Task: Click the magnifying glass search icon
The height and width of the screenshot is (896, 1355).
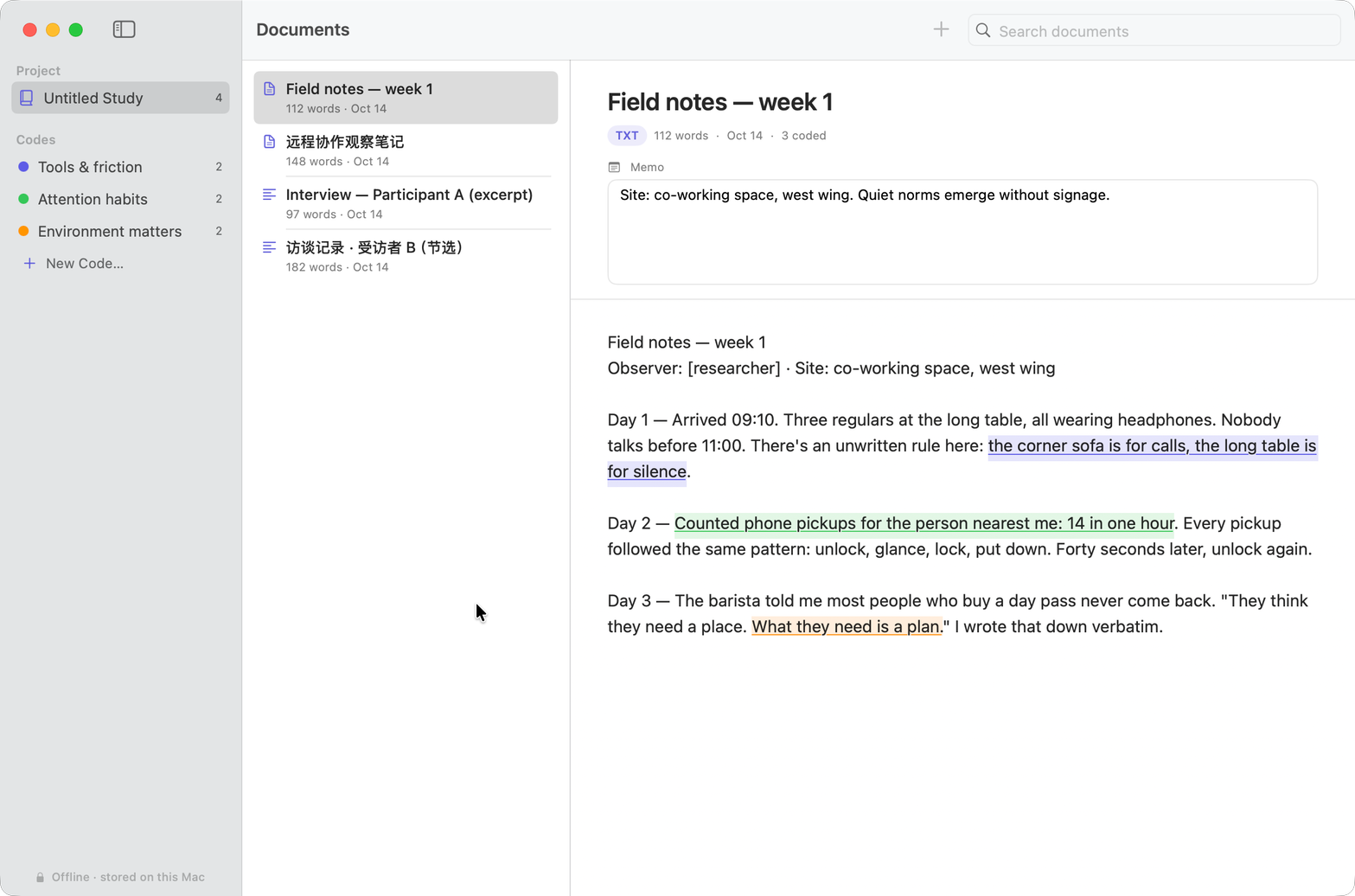Action: (983, 30)
